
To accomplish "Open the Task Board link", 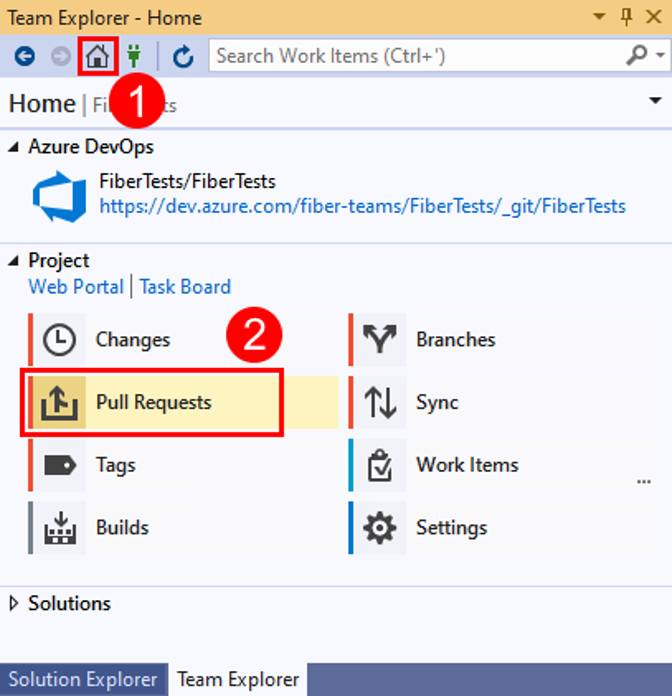I will pos(185,287).
